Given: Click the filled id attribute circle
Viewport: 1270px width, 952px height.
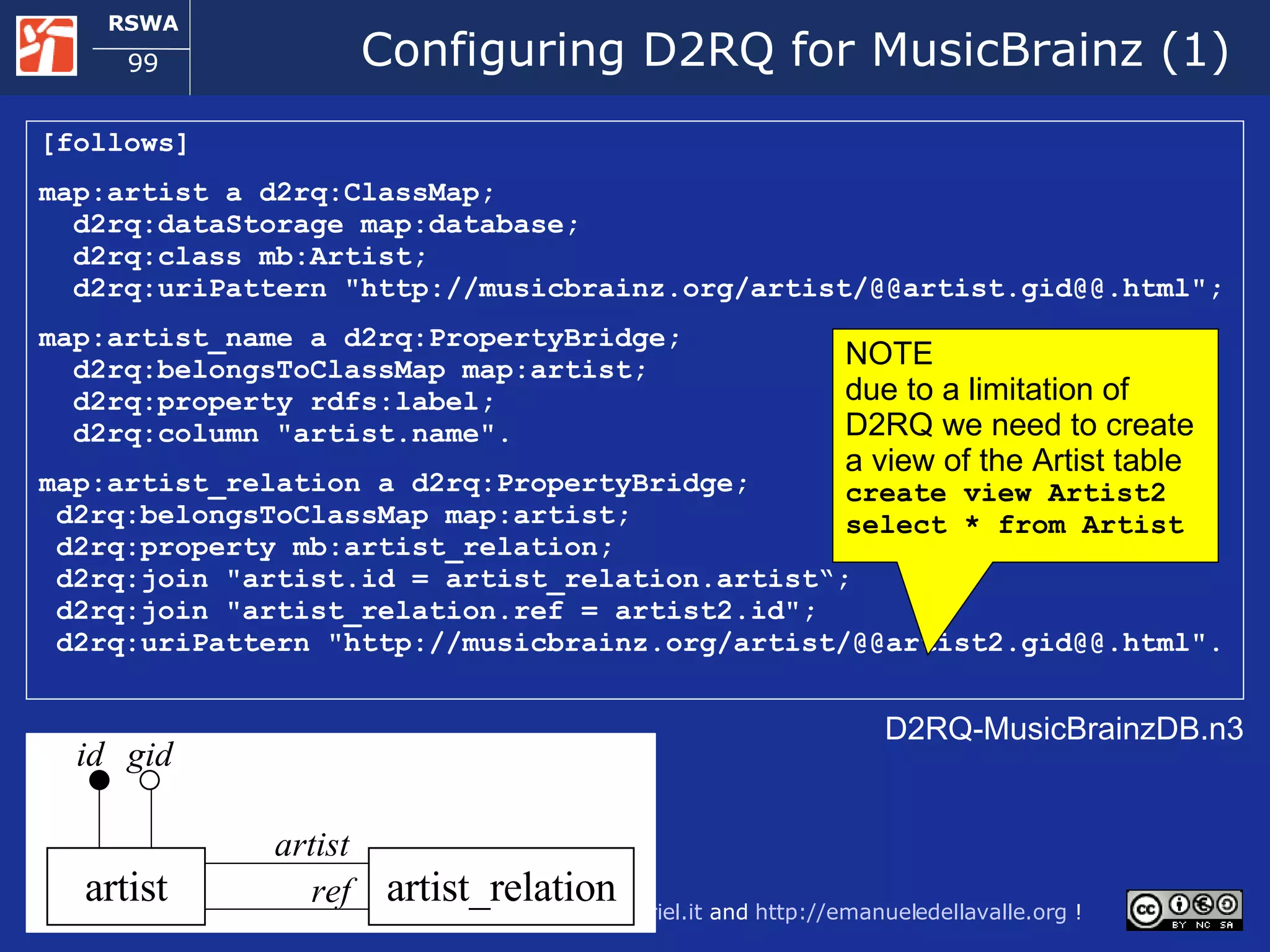Looking at the screenshot, I should point(99,780).
